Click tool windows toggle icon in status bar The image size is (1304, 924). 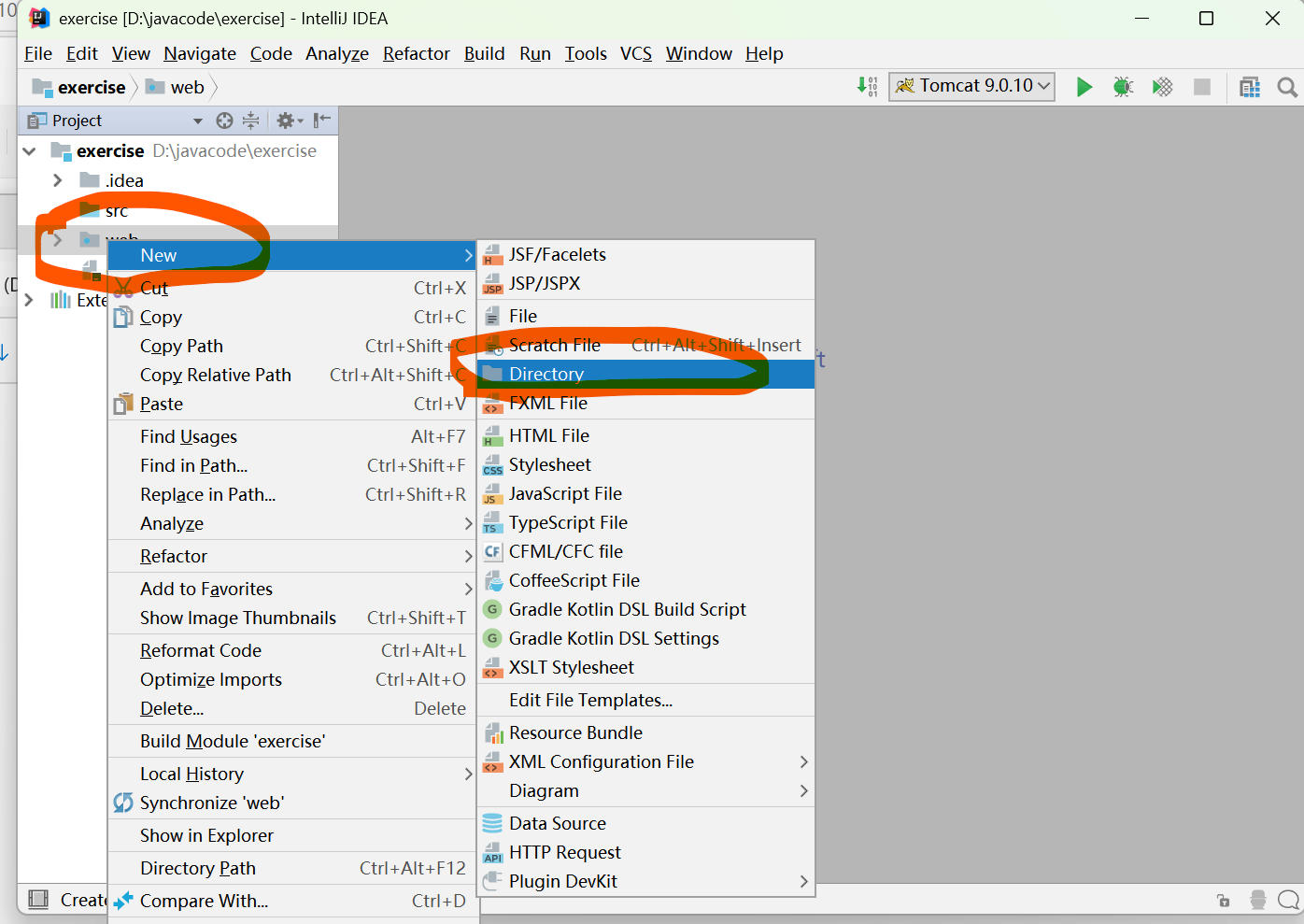[x=38, y=900]
